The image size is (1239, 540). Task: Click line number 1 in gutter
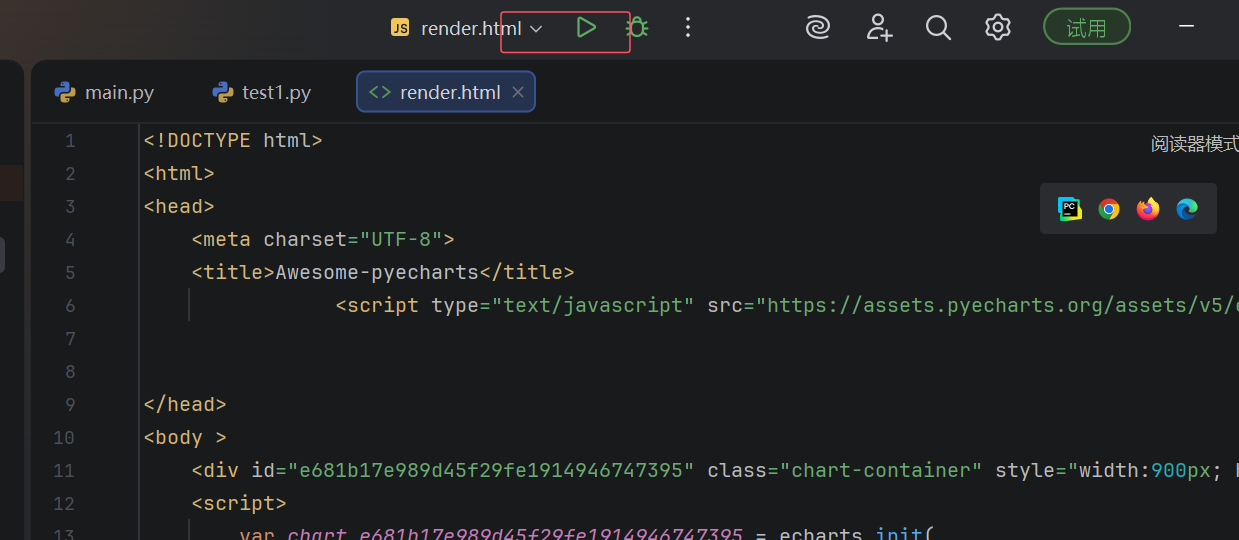(x=70, y=141)
